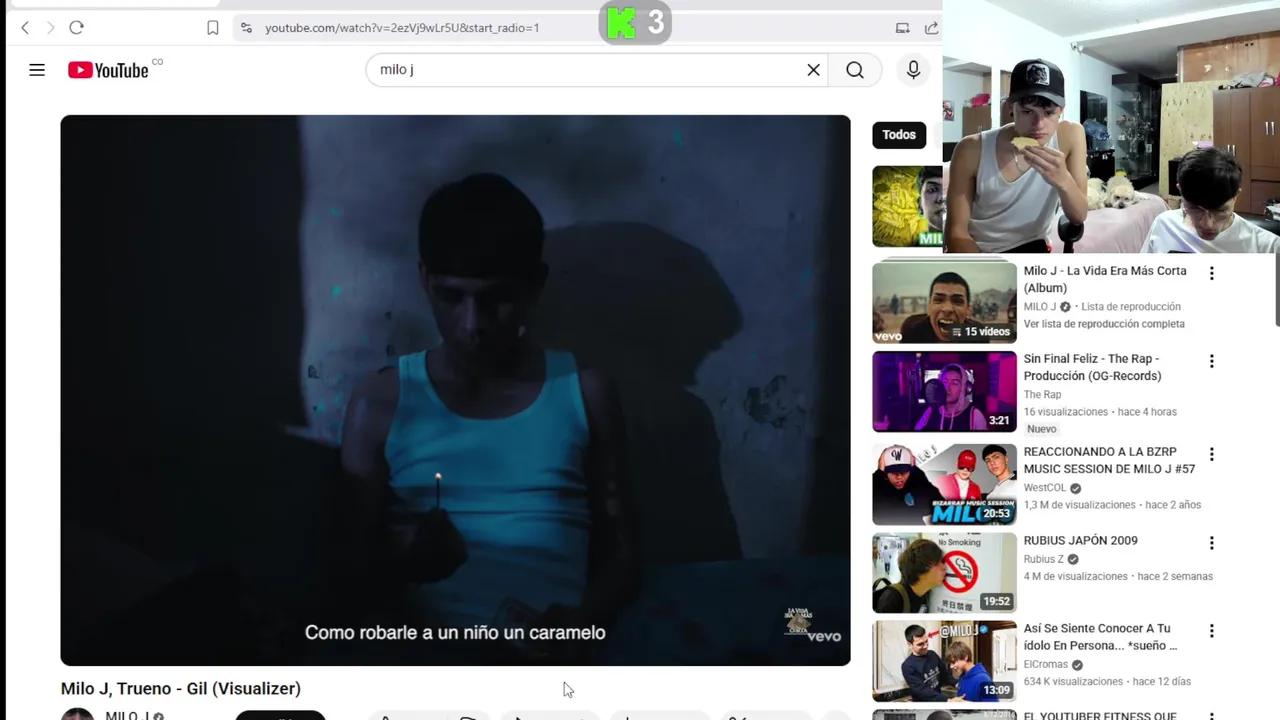1280x720 pixels.
Task: Open 'Sin Final Feliz - The Rap' title link
Action: click(1092, 367)
